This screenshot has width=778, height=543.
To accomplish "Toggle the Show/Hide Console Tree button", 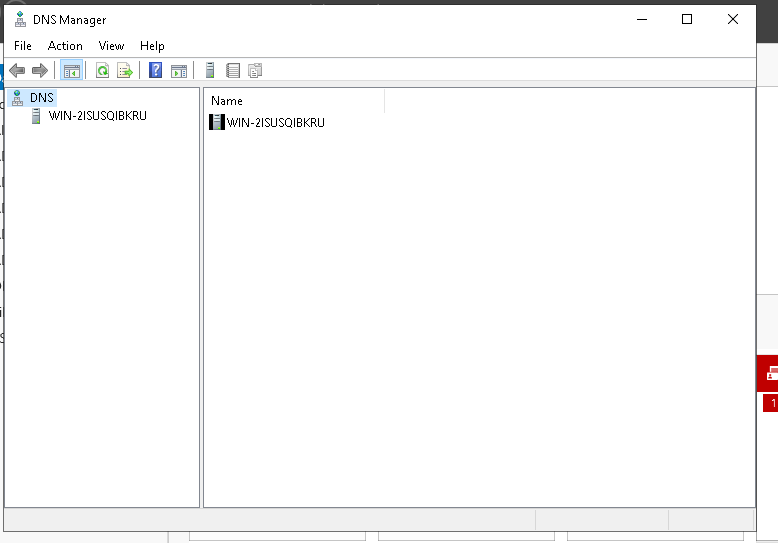I will [x=71, y=70].
